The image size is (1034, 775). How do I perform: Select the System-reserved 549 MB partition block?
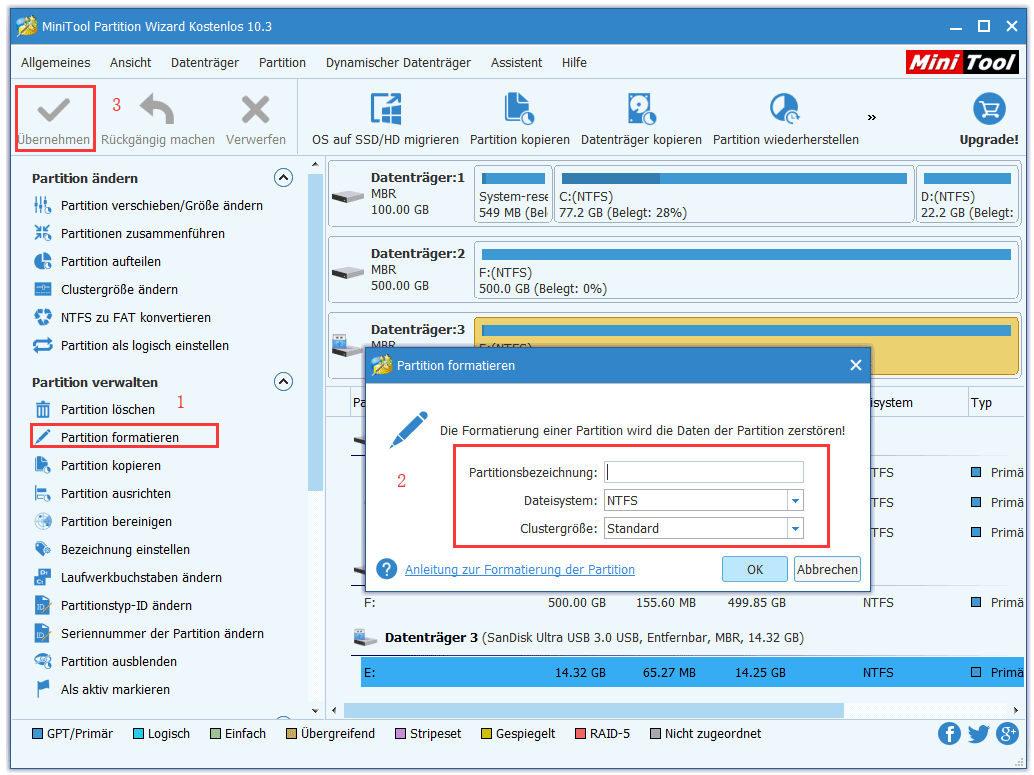tap(513, 194)
